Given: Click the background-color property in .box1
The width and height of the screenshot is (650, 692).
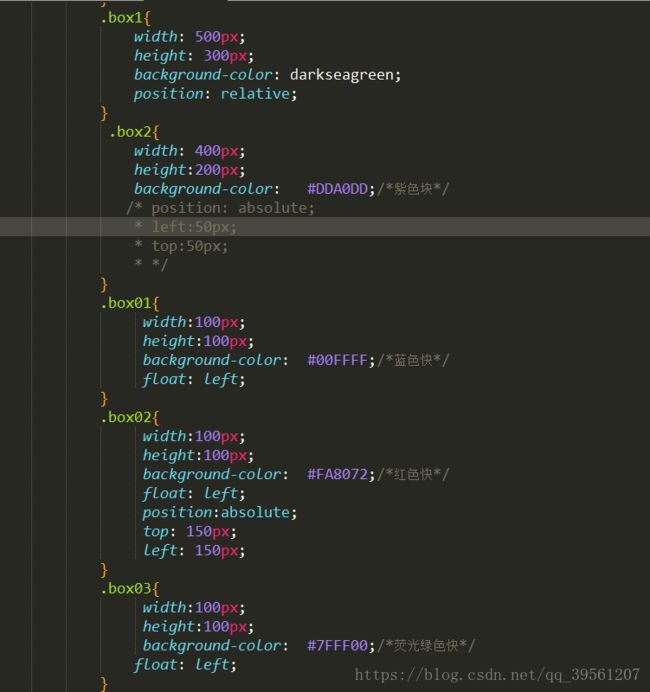Looking at the screenshot, I should point(203,75).
